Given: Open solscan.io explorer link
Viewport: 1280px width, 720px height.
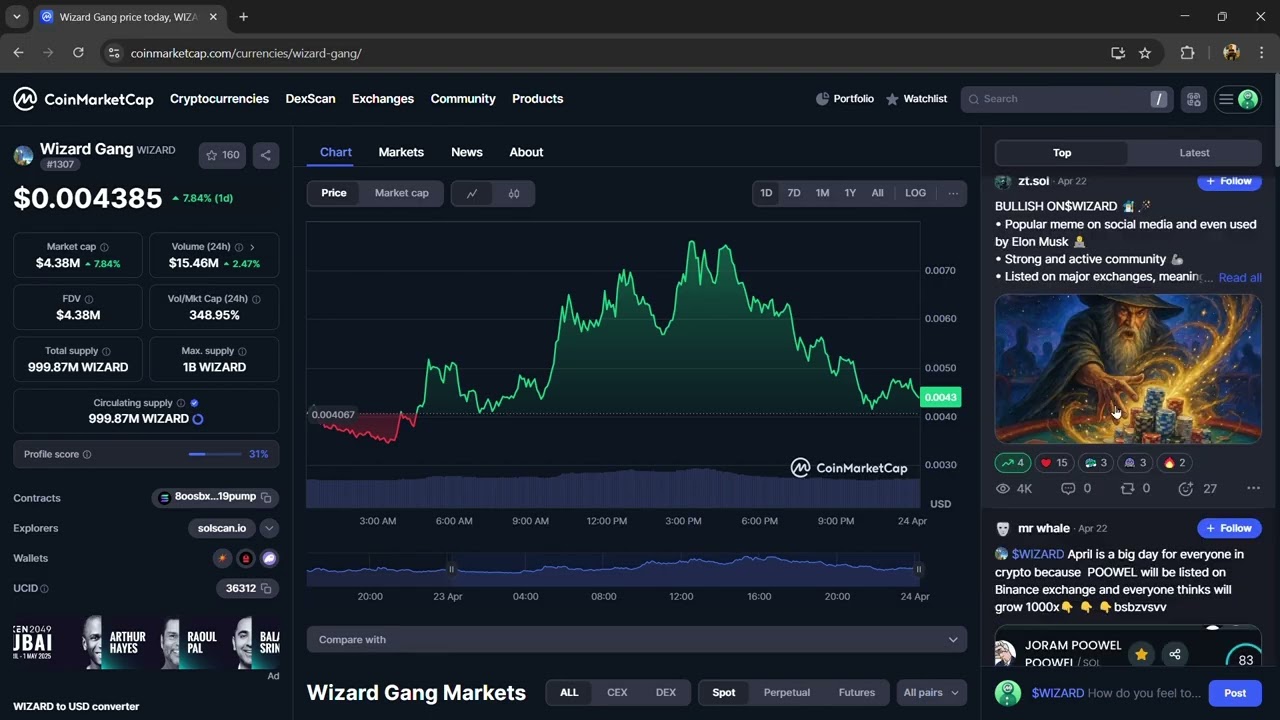Looking at the screenshot, I should [x=222, y=528].
